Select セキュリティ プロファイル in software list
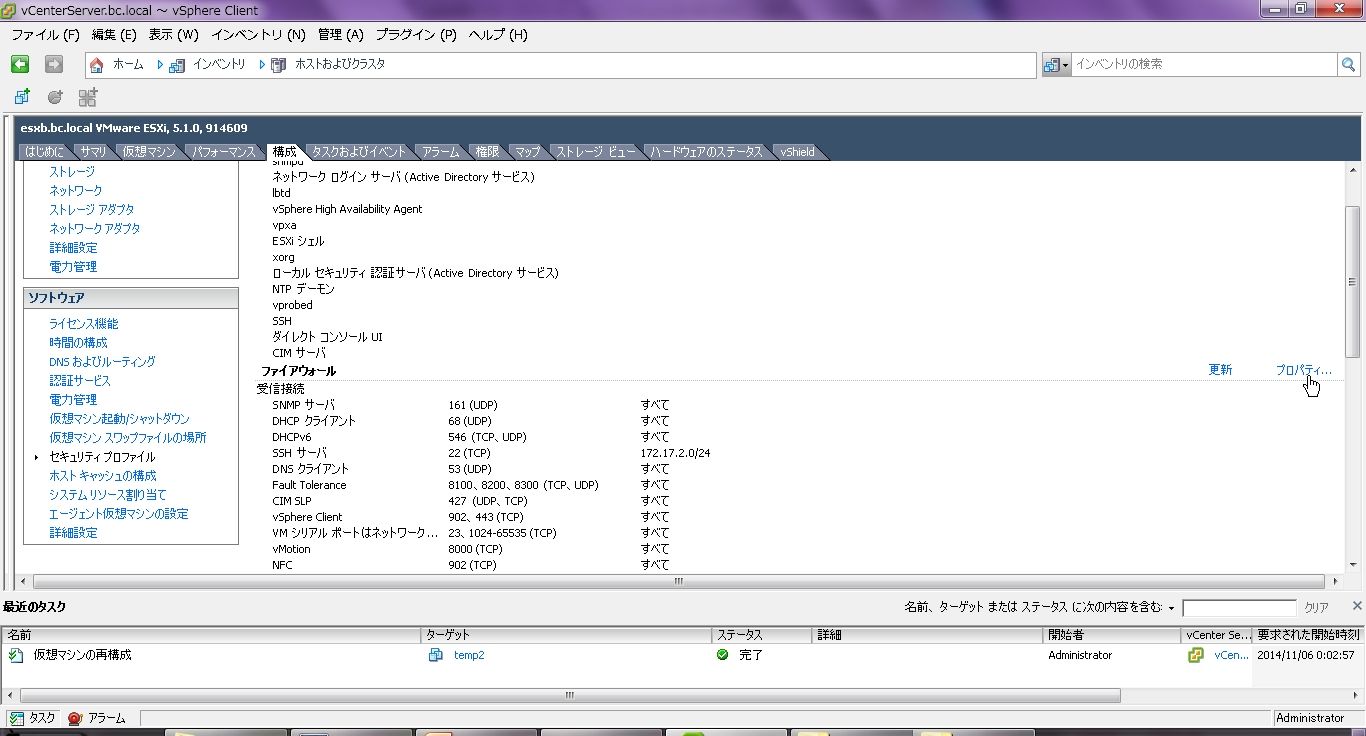Viewport: 1366px width, 736px height. [102, 457]
